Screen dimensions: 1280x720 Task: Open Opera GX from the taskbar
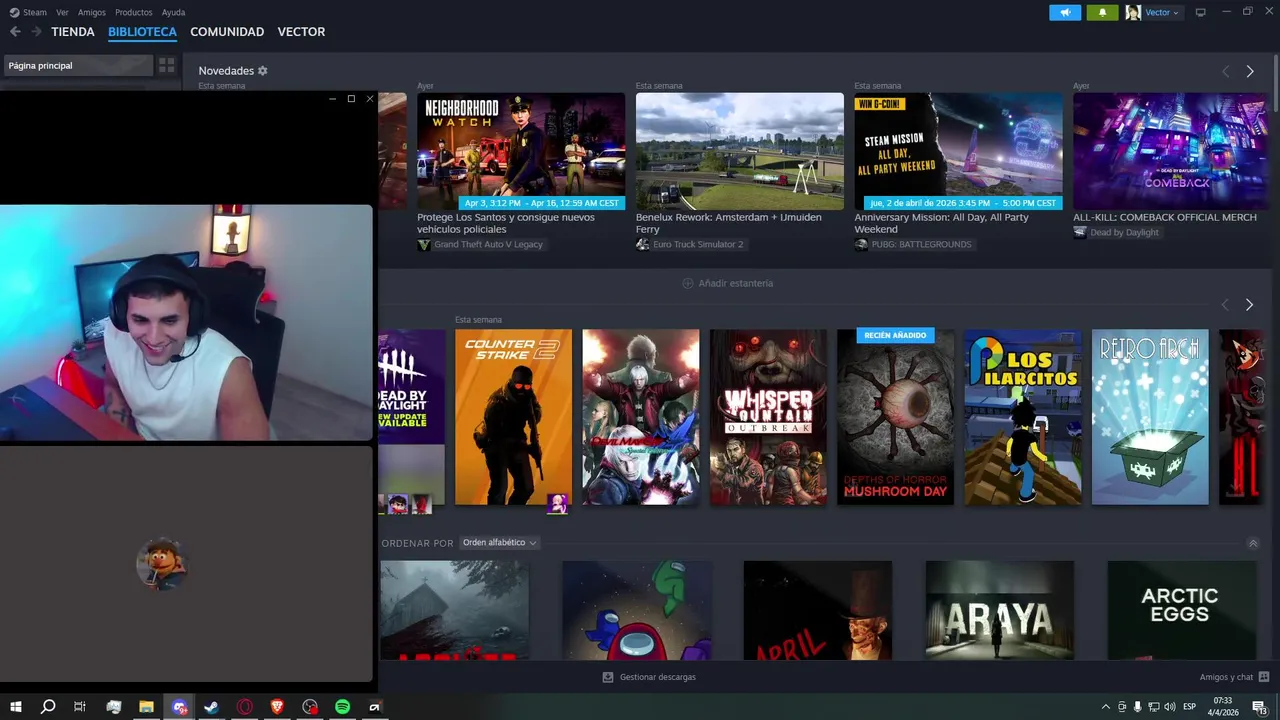[x=244, y=707]
